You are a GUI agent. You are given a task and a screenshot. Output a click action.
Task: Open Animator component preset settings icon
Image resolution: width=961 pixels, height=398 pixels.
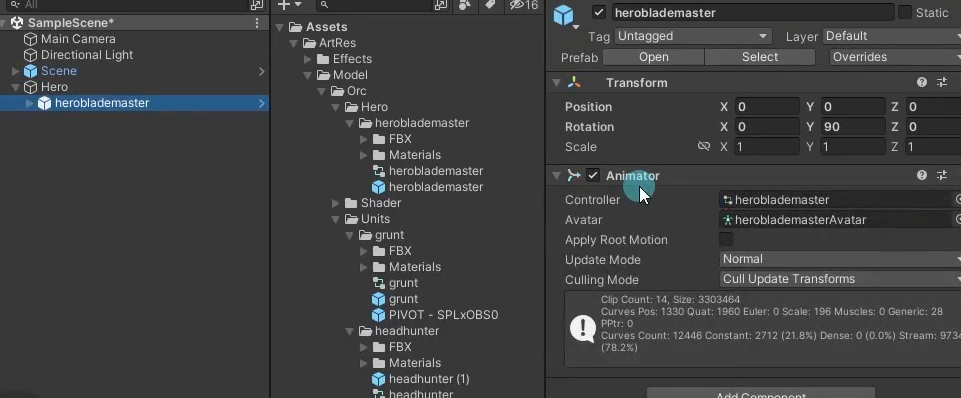point(942,175)
